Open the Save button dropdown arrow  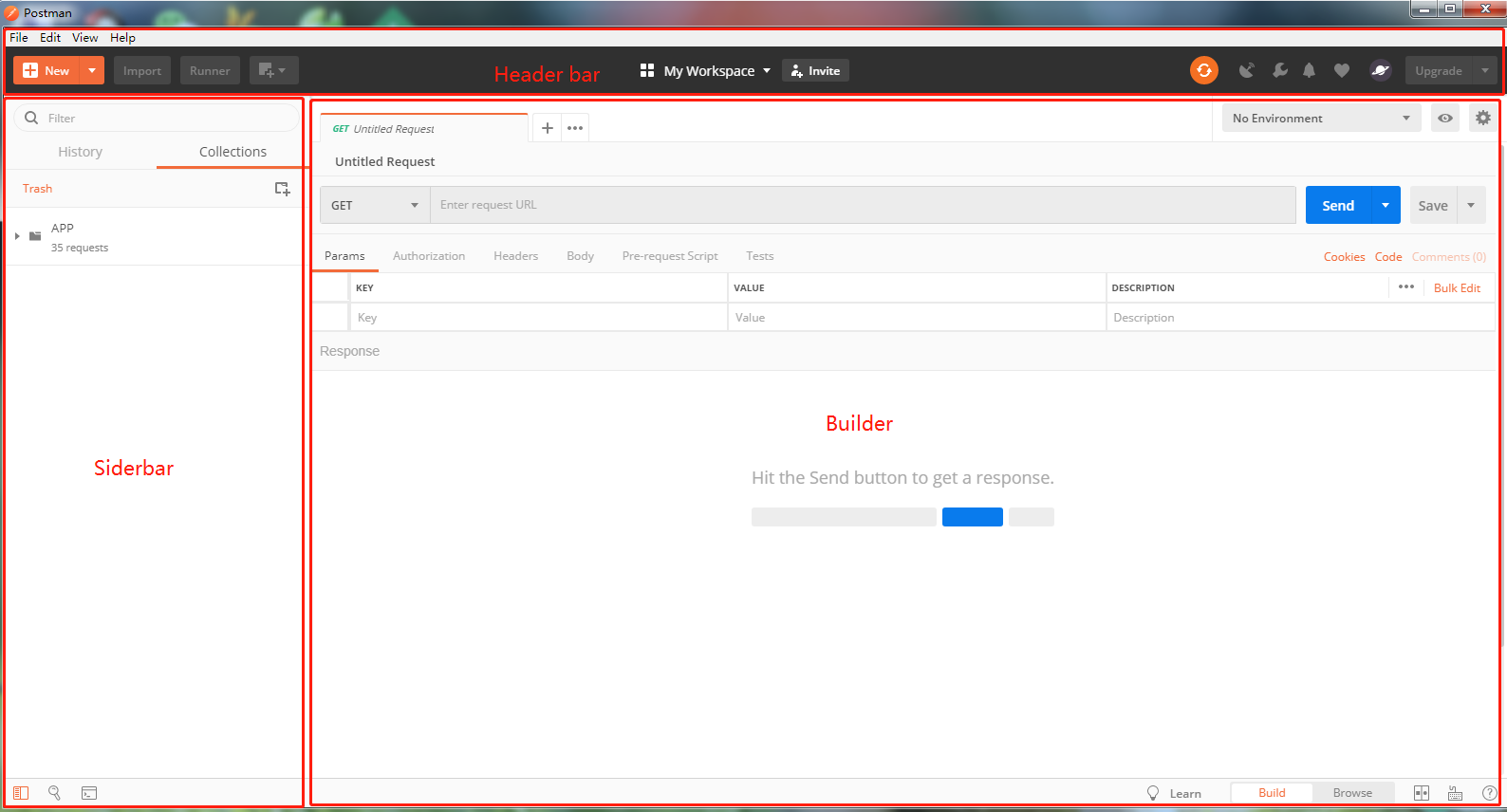coord(1471,205)
